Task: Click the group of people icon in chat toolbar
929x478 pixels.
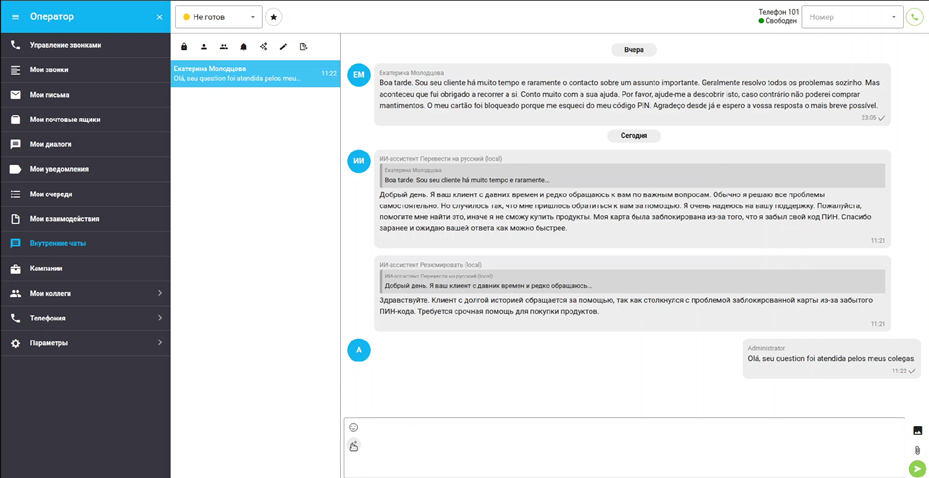Action: [x=224, y=46]
